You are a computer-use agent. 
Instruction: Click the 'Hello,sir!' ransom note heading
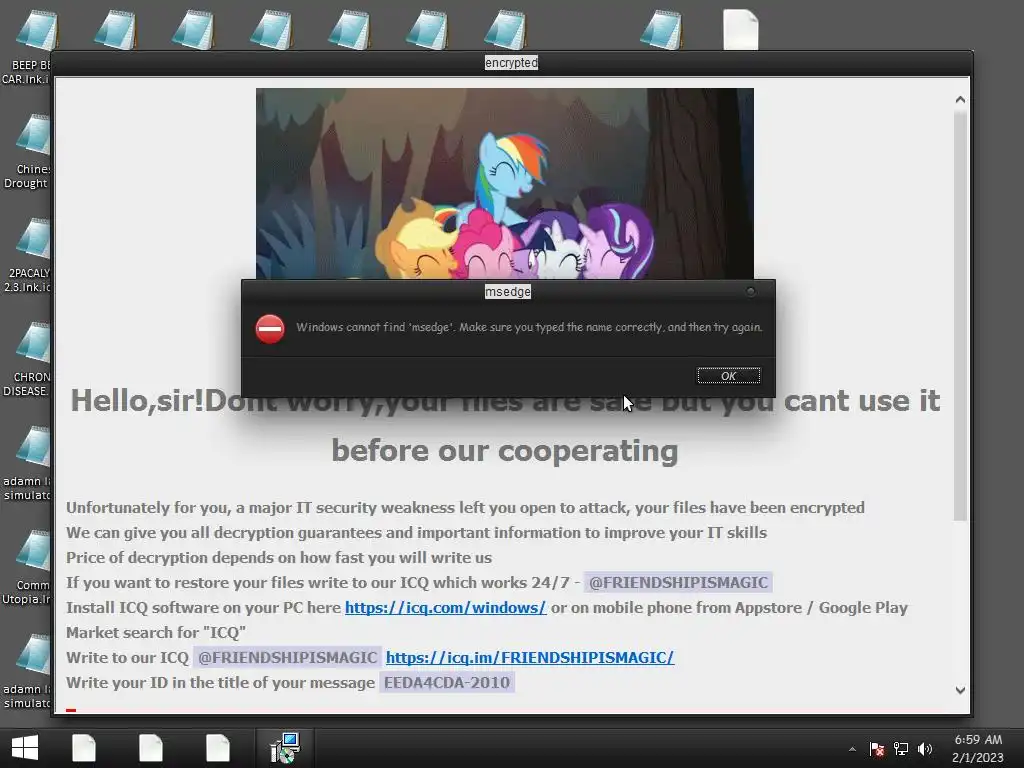(x=505, y=400)
